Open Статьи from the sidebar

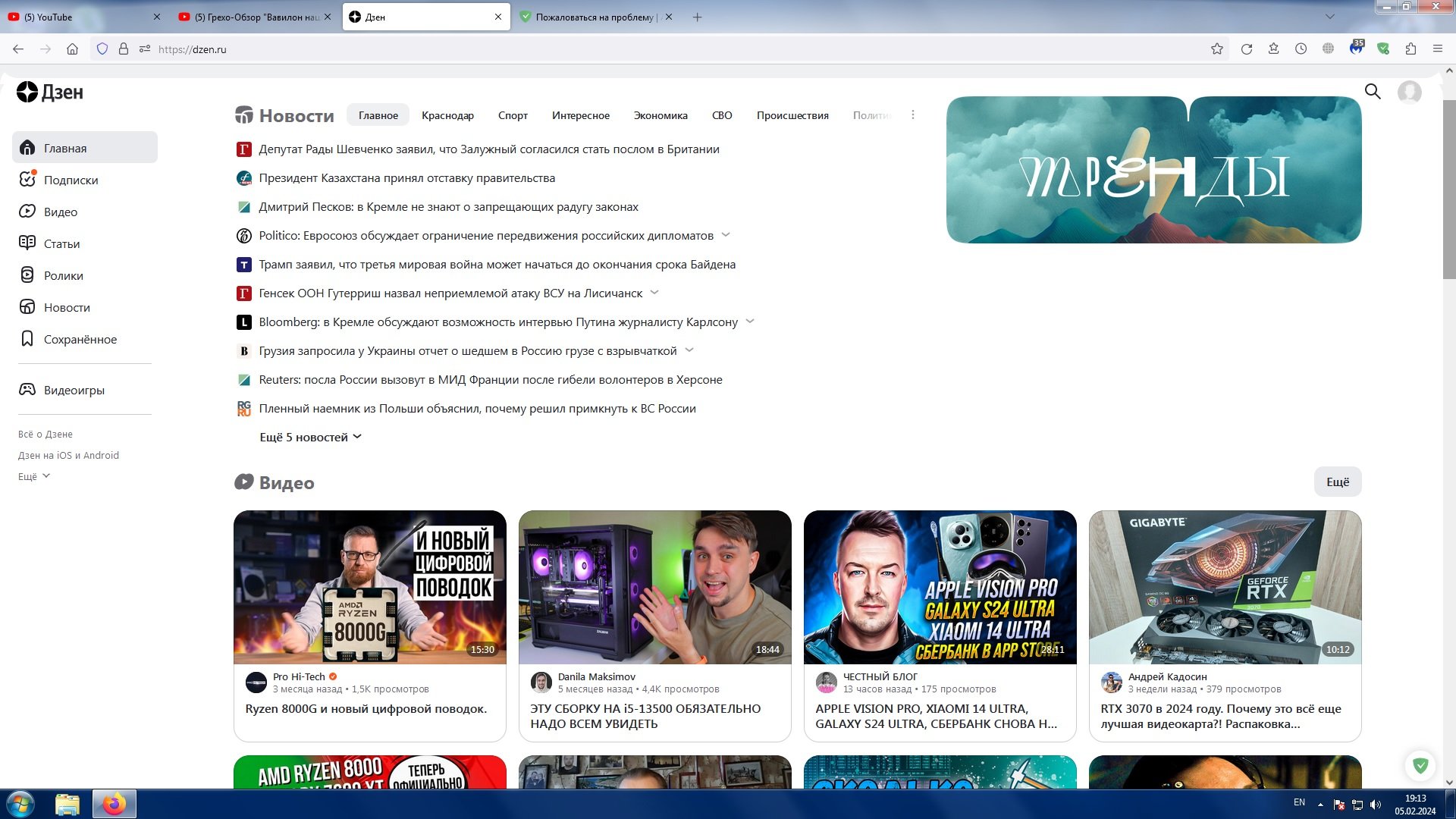(x=61, y=243)
